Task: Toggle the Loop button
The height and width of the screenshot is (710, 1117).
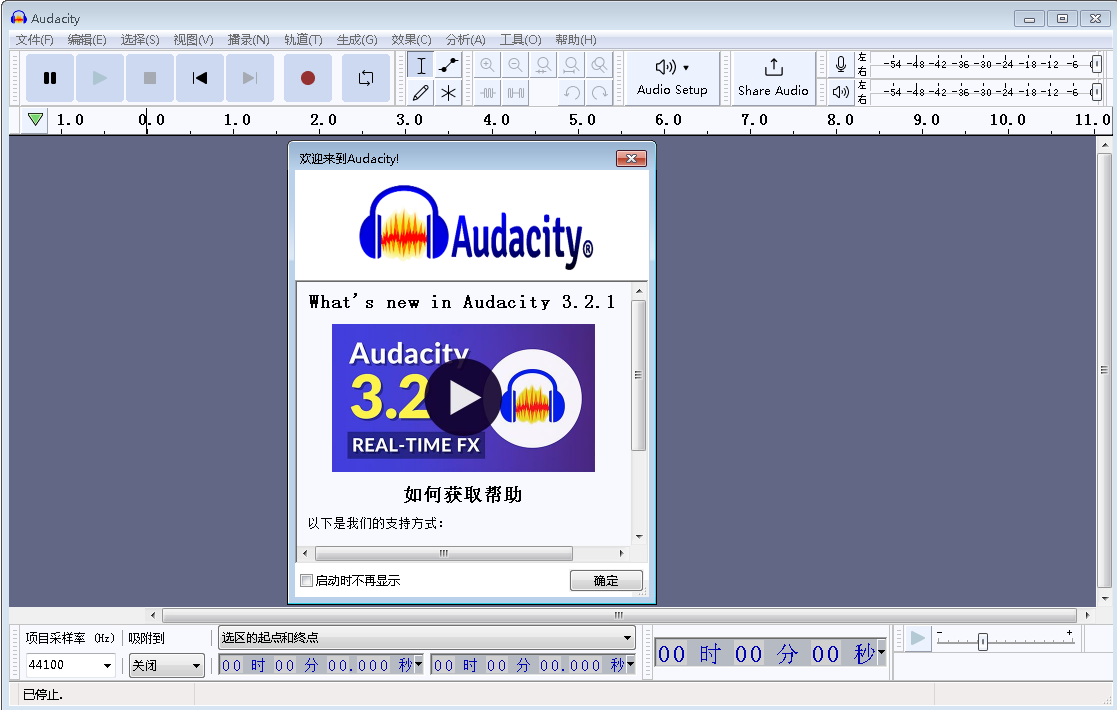Action: [365, 78]
